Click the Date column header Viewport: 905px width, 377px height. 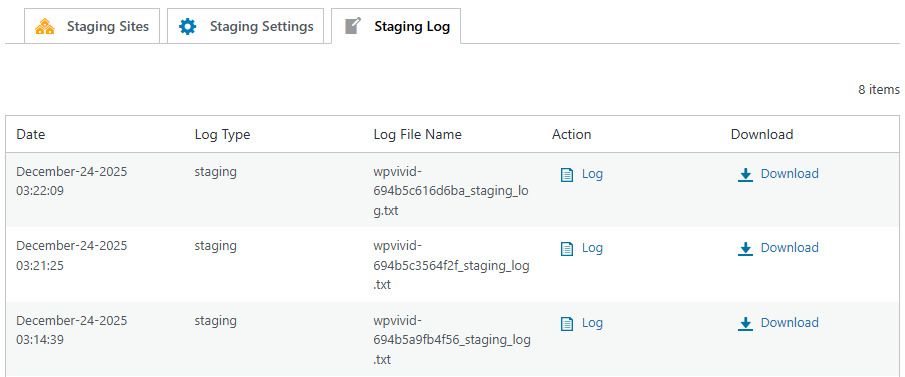[31, 135]
